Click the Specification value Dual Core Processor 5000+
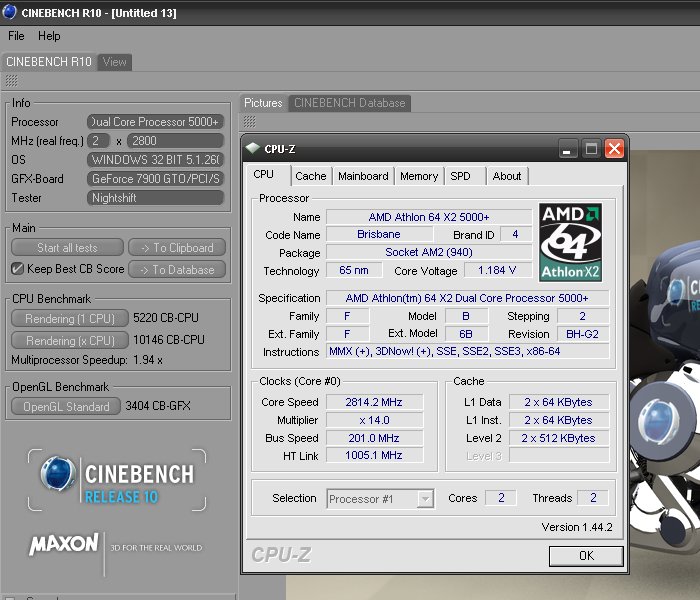The image size is (700, 600). 467,298
